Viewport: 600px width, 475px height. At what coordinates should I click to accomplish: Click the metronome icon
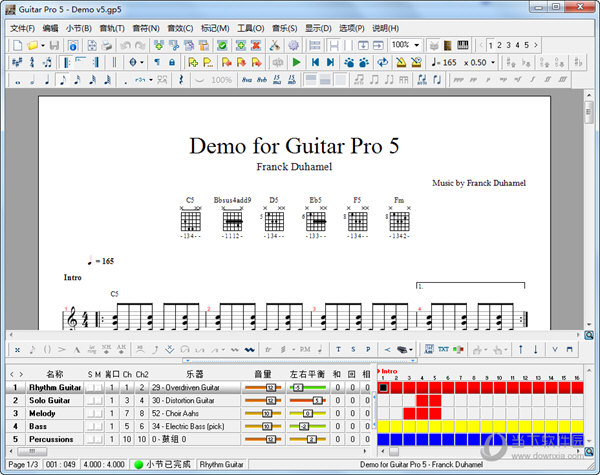(401, 62)
